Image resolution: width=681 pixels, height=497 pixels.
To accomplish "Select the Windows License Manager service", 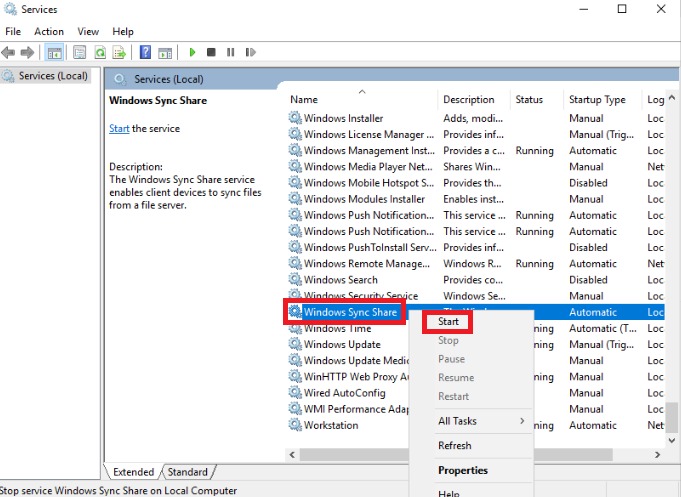I will pos(369,134).
